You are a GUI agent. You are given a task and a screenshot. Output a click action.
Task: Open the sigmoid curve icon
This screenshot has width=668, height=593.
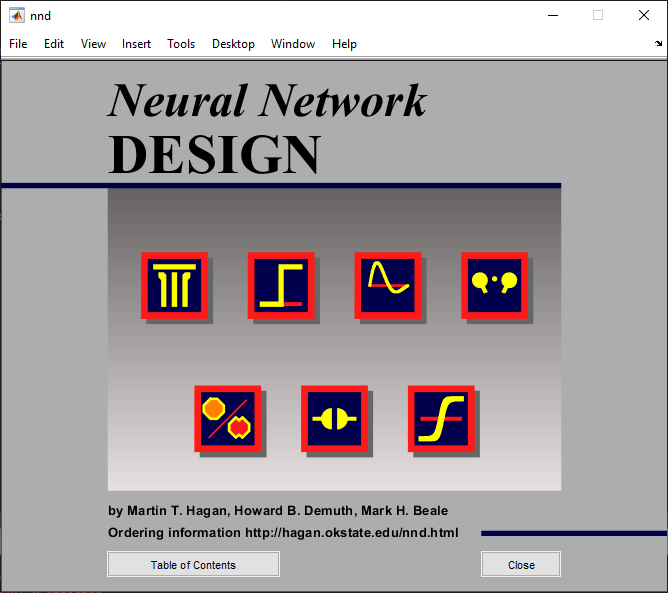pyautogui.click(x=441, y=419)
